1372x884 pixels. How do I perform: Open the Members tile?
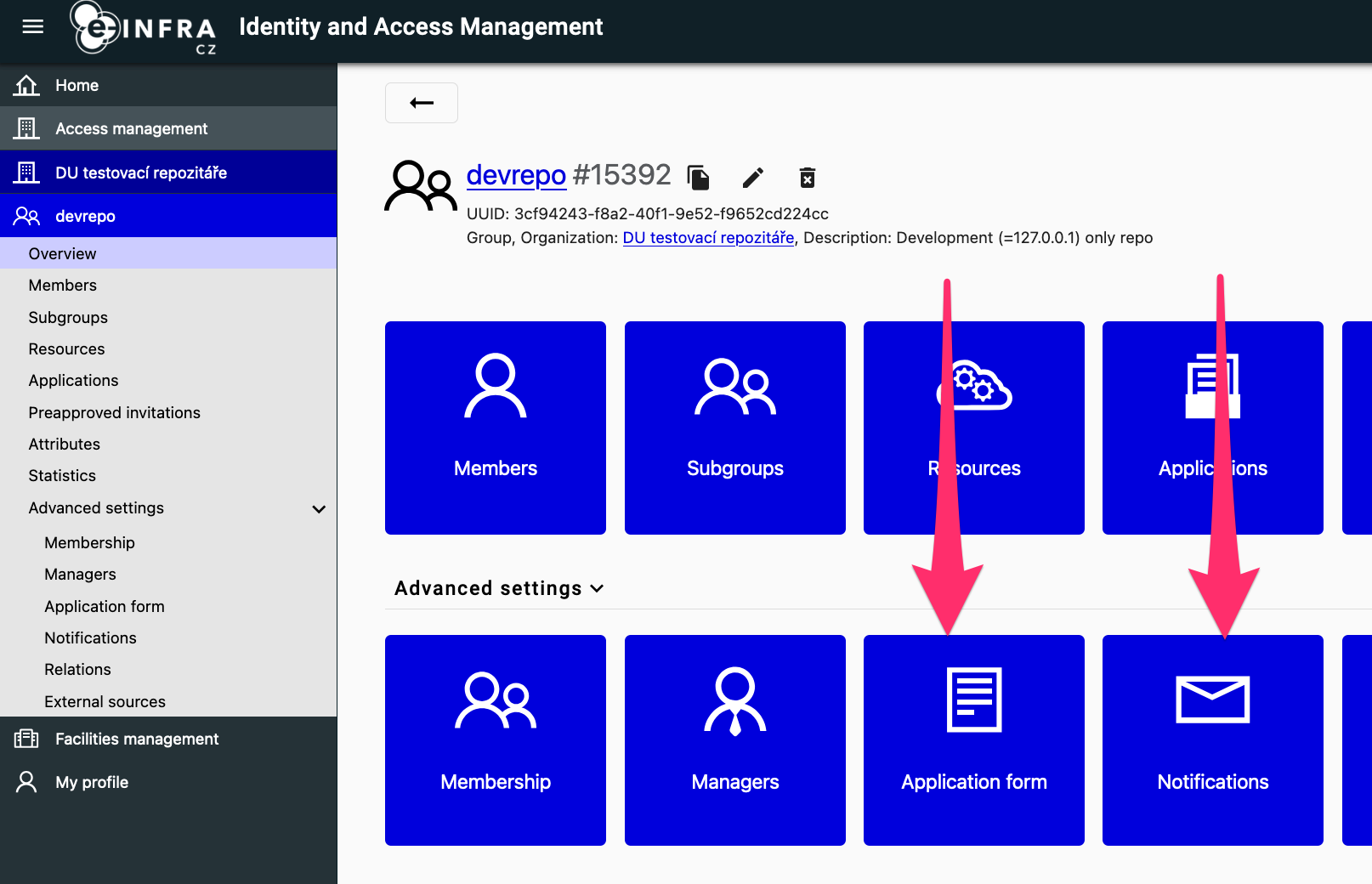(x=496, y=428)
